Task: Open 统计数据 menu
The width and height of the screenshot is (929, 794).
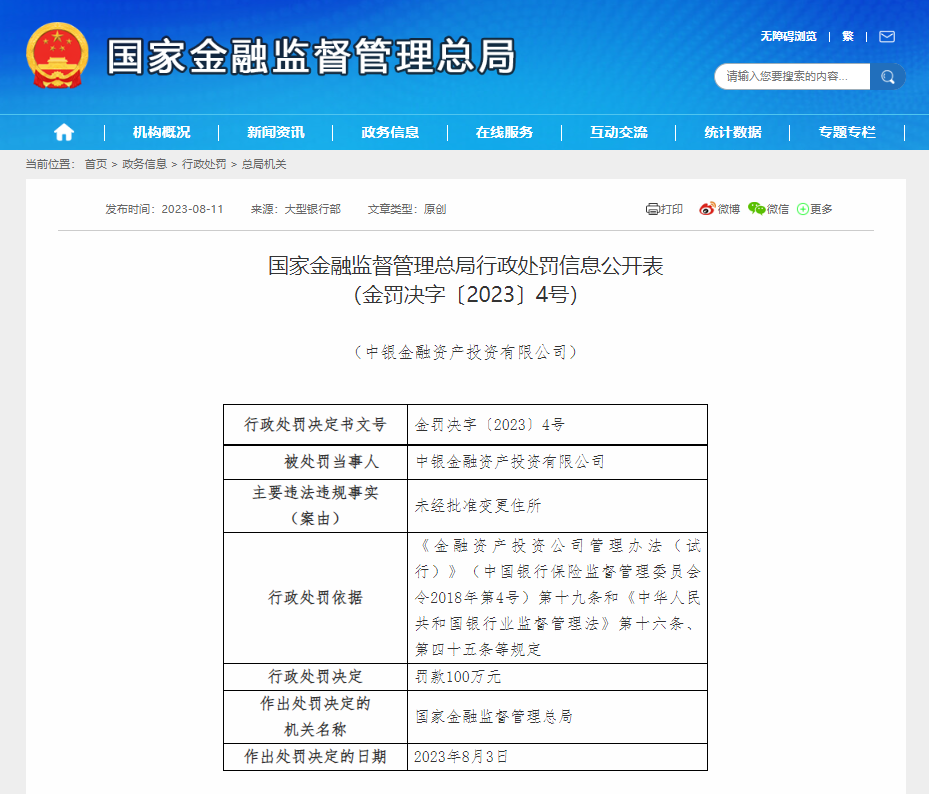Action: (733, 132)
